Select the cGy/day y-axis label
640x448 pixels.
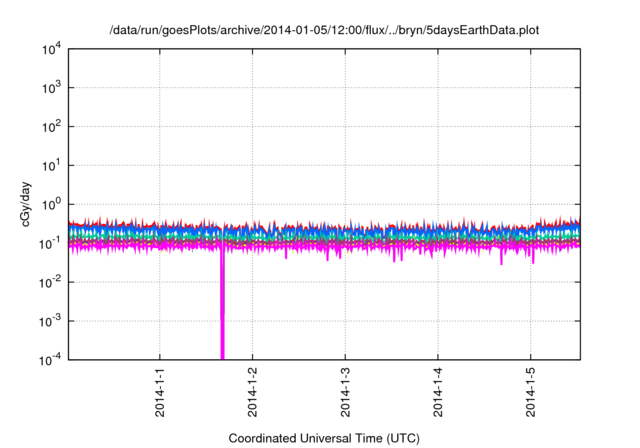tap(25, 204)
